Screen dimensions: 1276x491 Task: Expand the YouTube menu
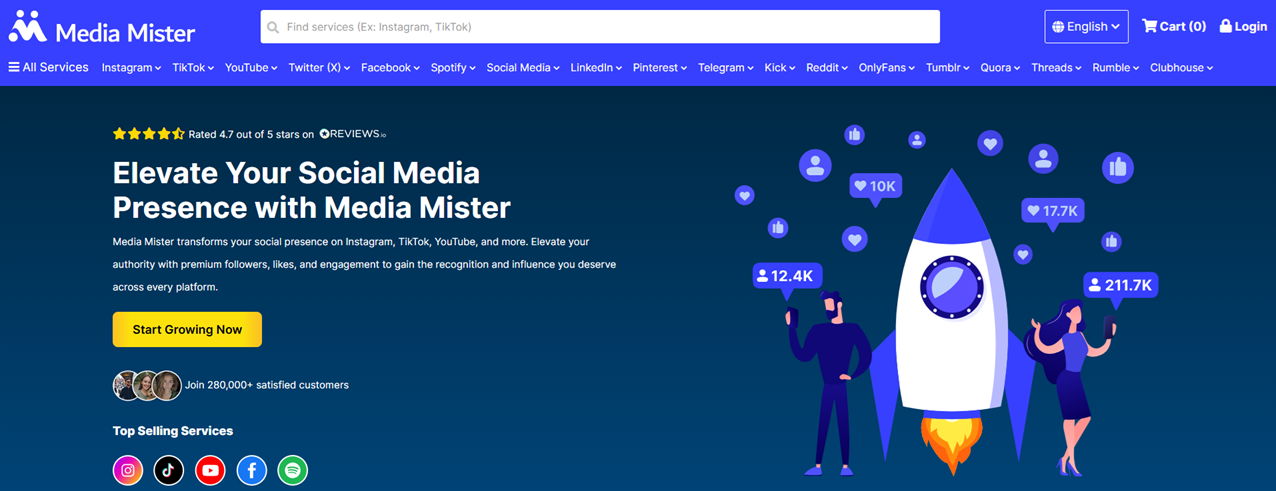[251, 68]
